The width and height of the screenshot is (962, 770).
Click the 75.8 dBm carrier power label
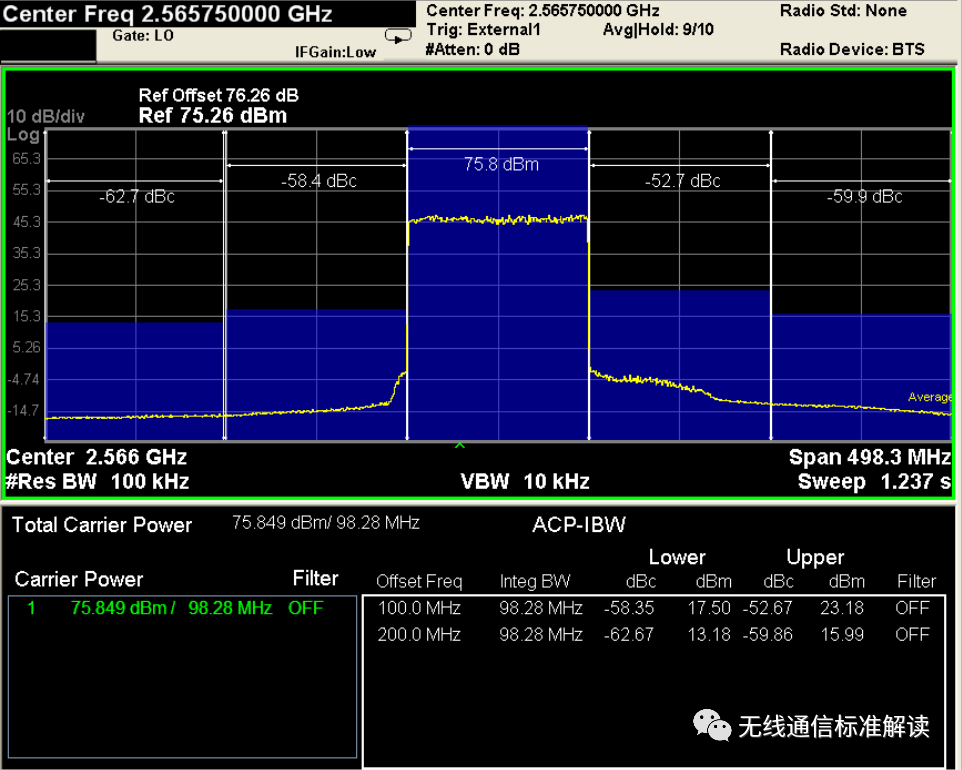pyautogui.click(x=501, y=164)
